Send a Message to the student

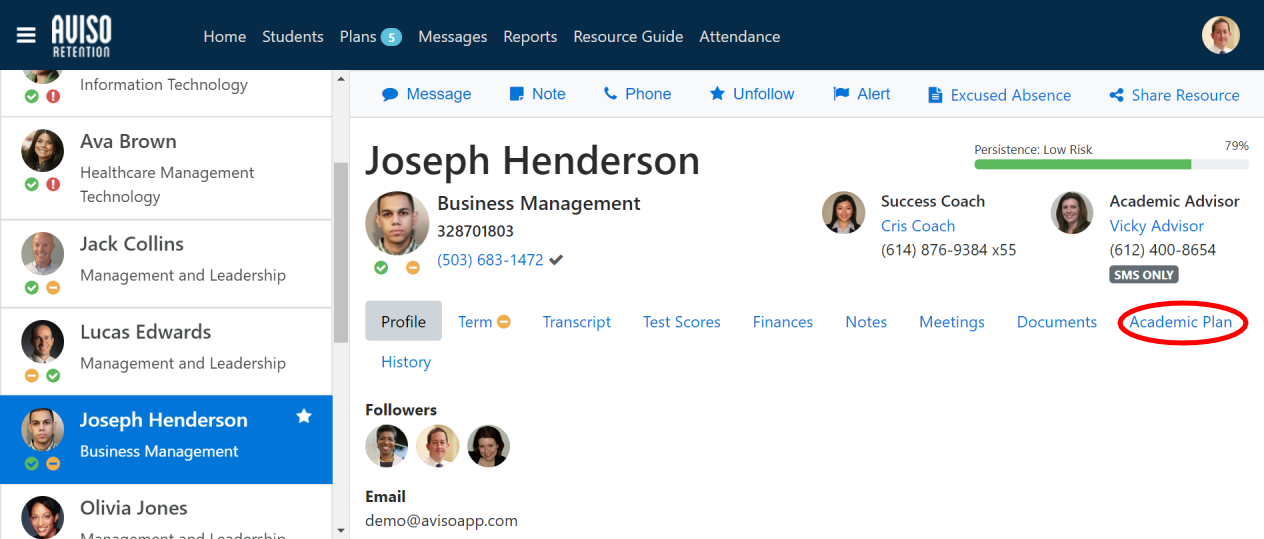pos(426,94)
